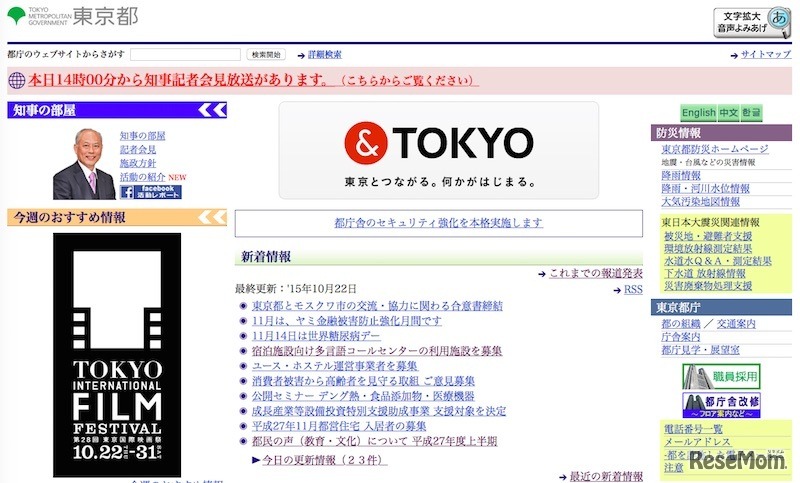
Task: Click the 職員採用 banner
Action: (x=721, y=376)
